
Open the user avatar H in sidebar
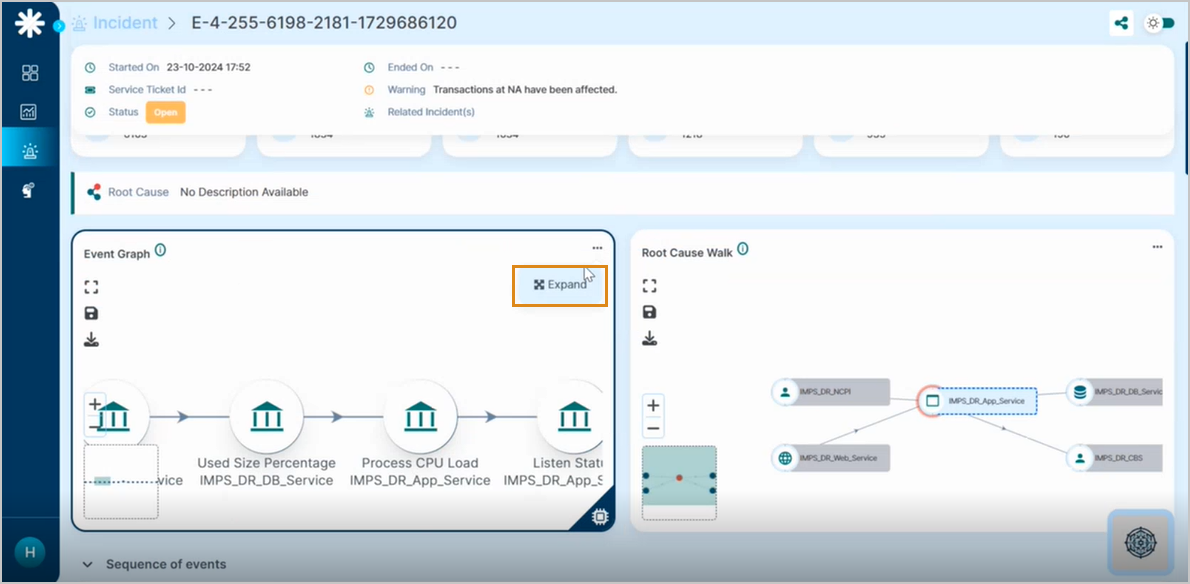click(x=29, y=552)
